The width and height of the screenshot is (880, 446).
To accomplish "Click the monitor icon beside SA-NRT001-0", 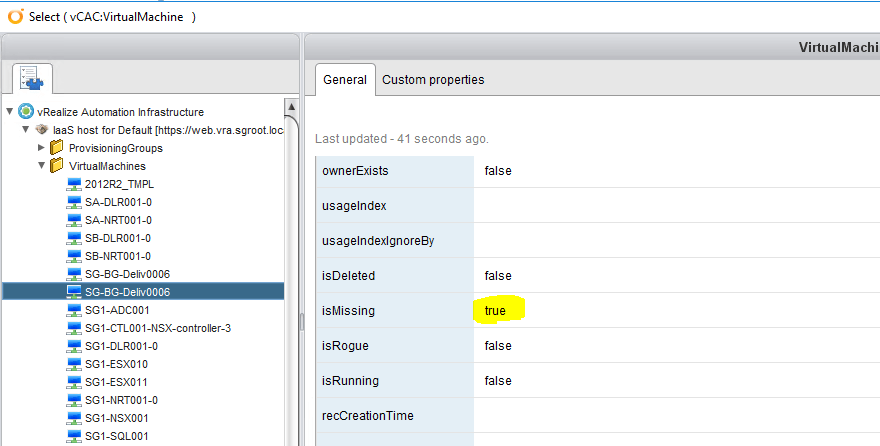I will 74,220.
